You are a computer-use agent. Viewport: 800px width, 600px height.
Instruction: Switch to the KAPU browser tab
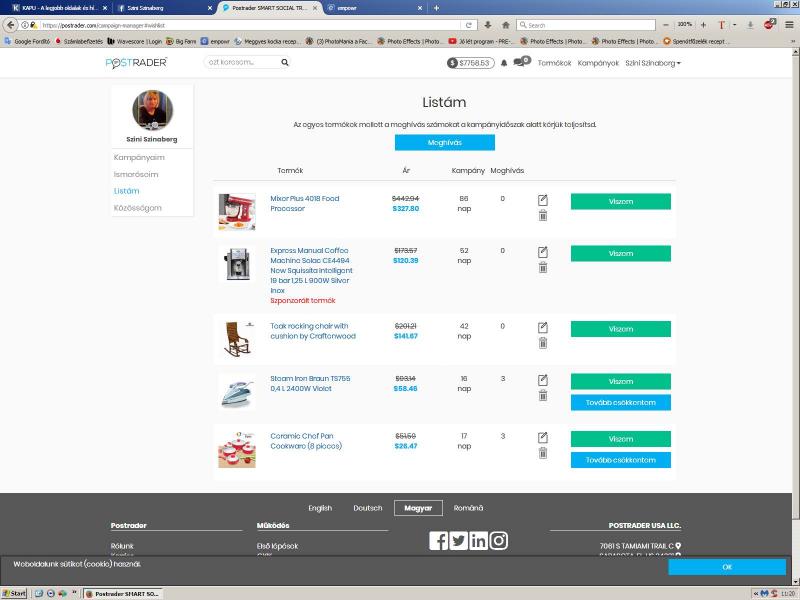(59, 8)
